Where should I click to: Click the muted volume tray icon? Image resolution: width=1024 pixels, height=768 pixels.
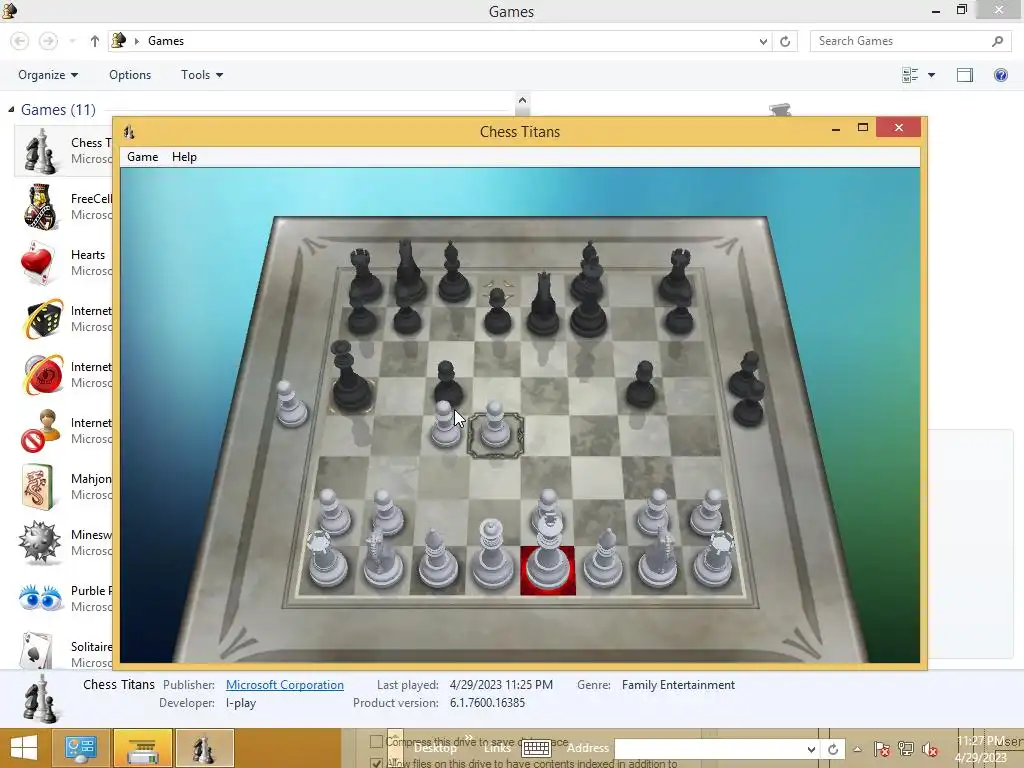[x=930, y=749]
